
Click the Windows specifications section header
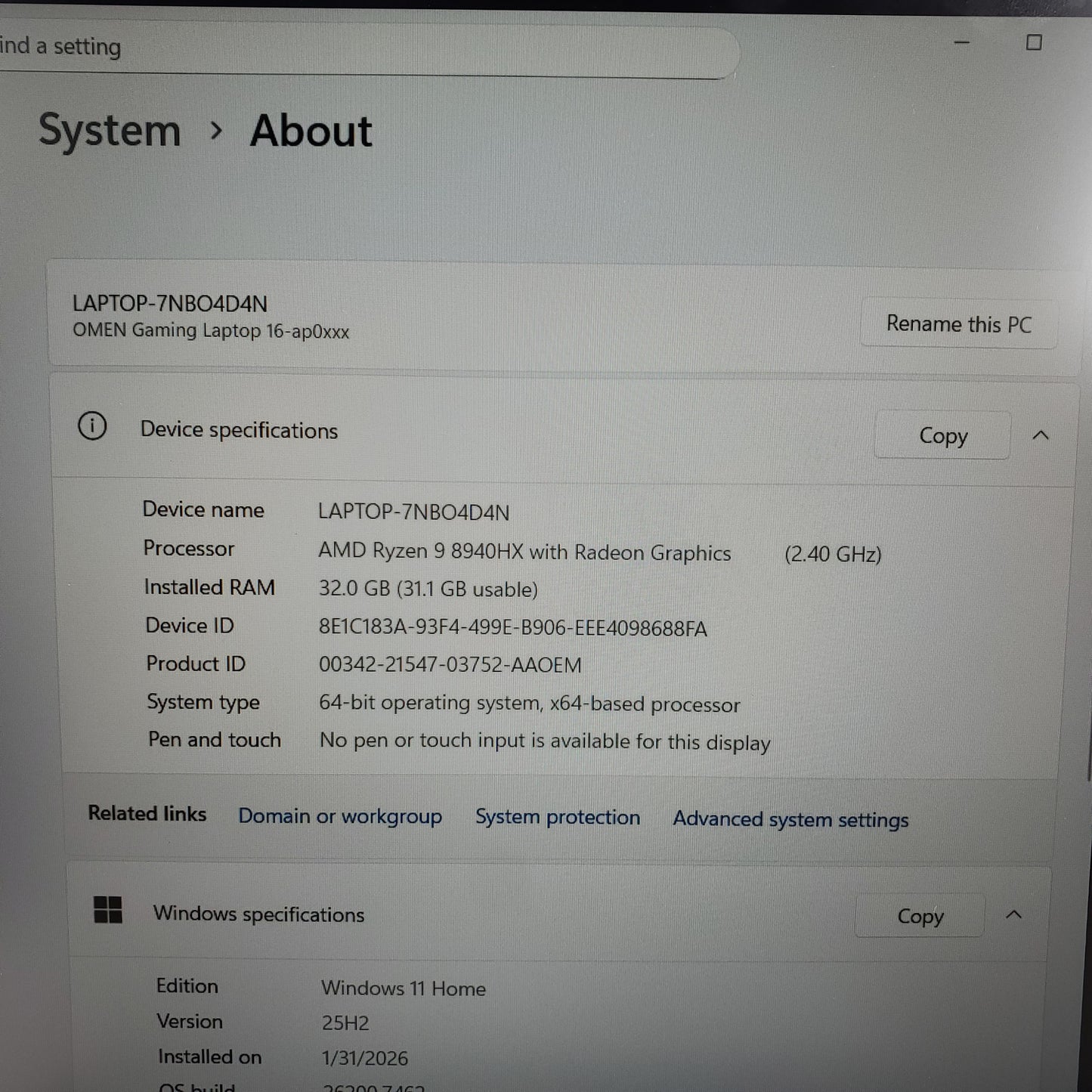coord(559,914)
